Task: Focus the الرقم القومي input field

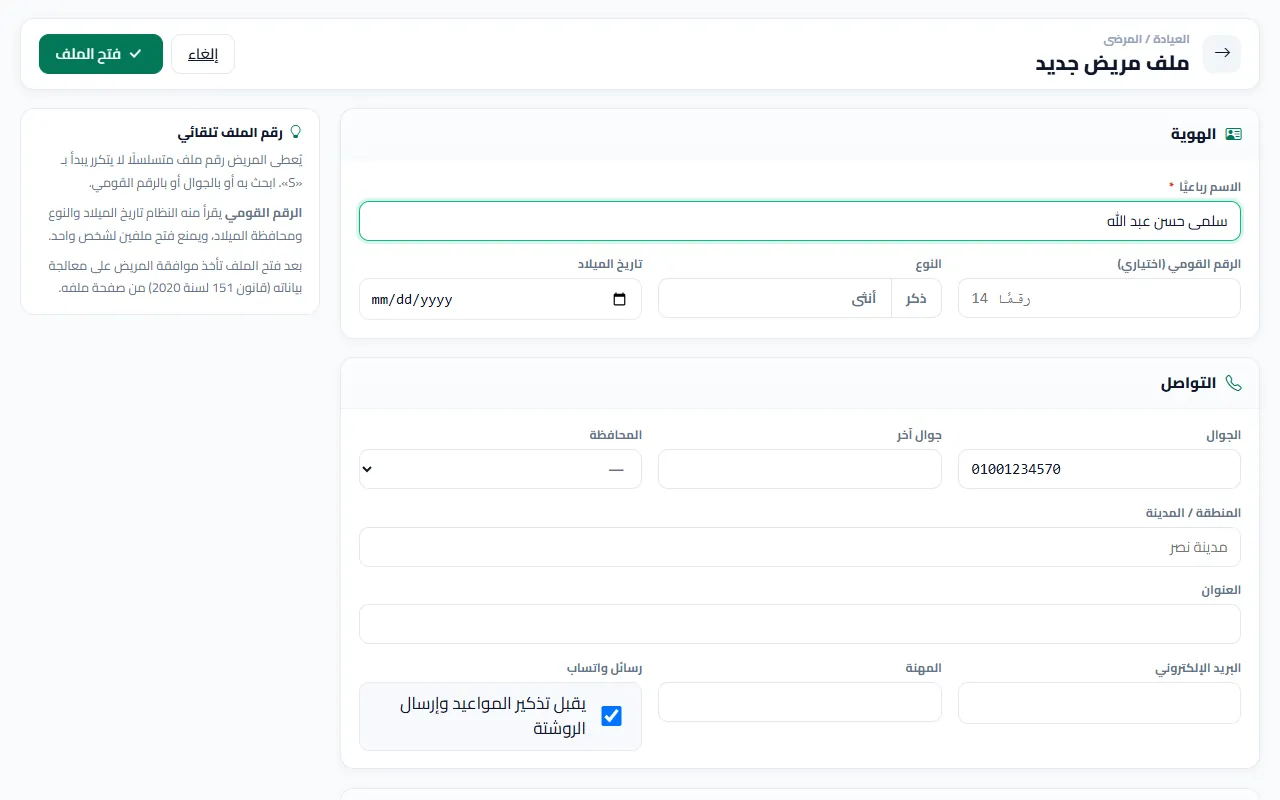Action: click(1099, 299)
